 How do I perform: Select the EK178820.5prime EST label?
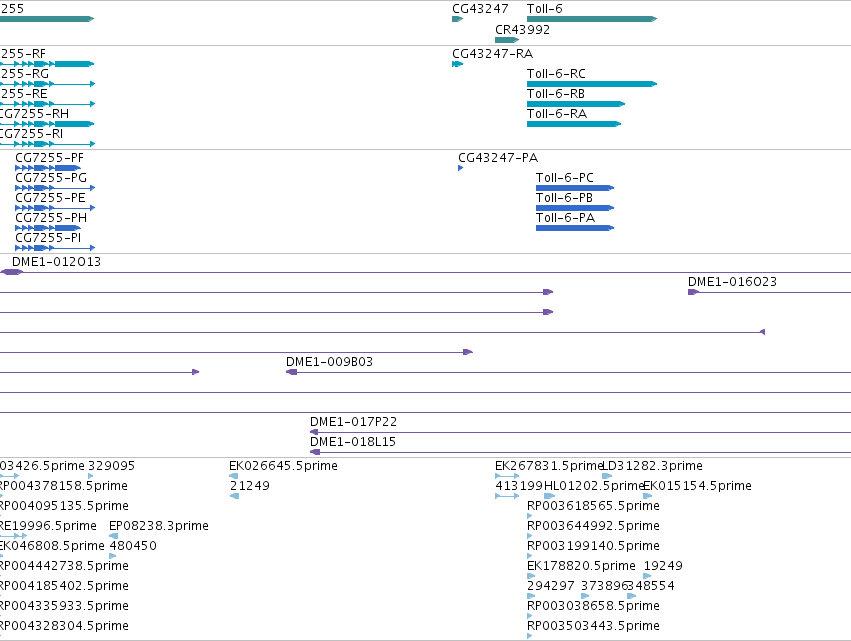(x=581, y=567)
